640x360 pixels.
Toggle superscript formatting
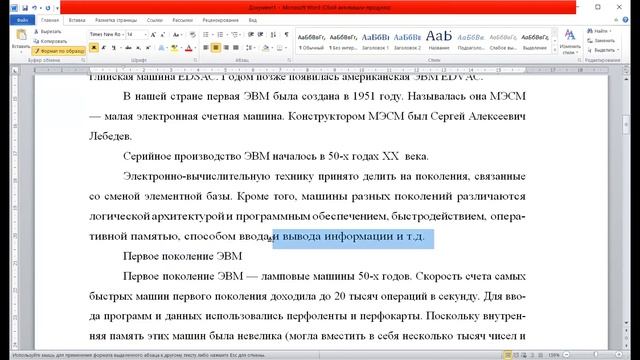pos(148,48)
